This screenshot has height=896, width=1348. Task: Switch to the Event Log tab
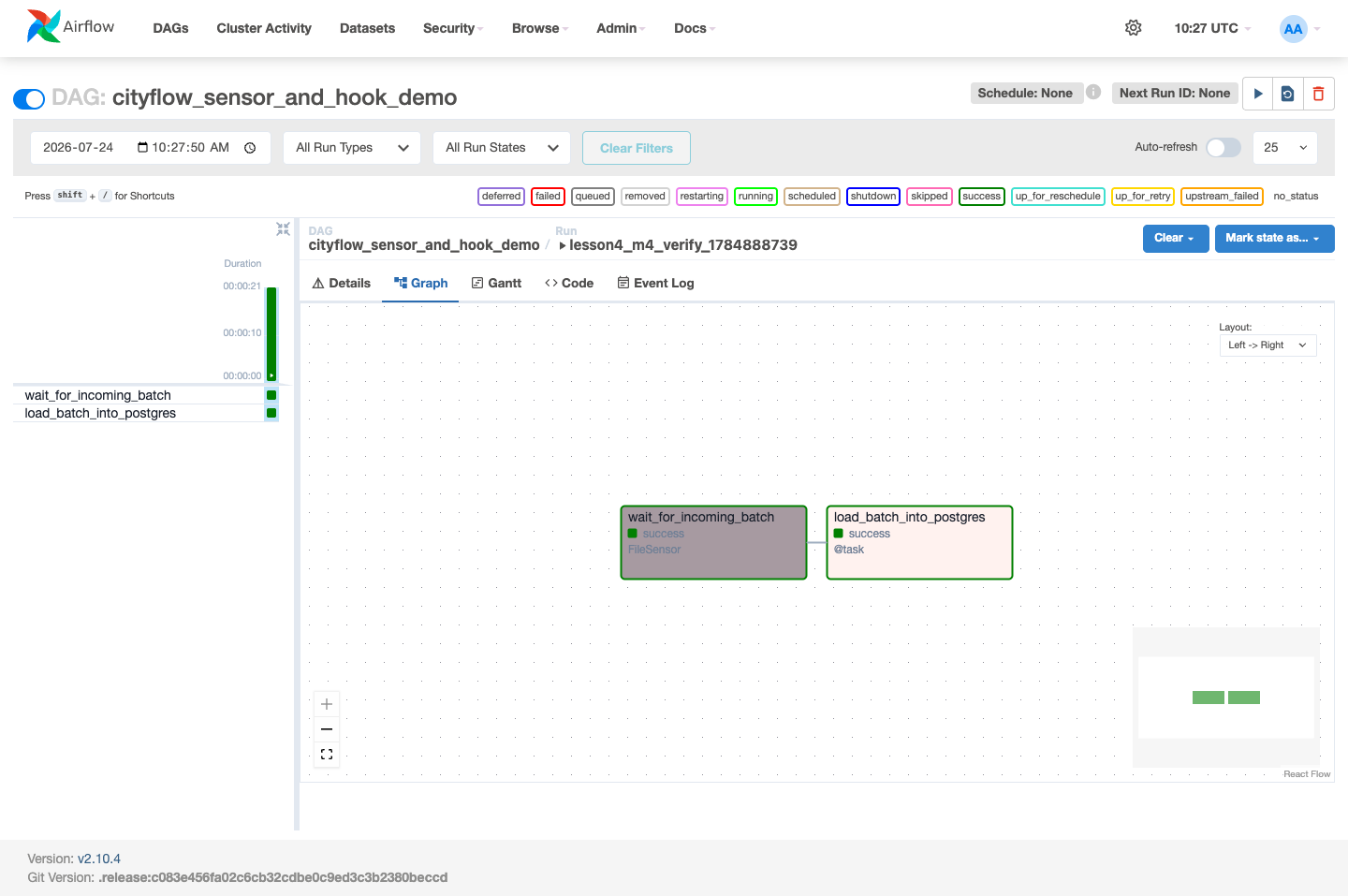(655, 283)
